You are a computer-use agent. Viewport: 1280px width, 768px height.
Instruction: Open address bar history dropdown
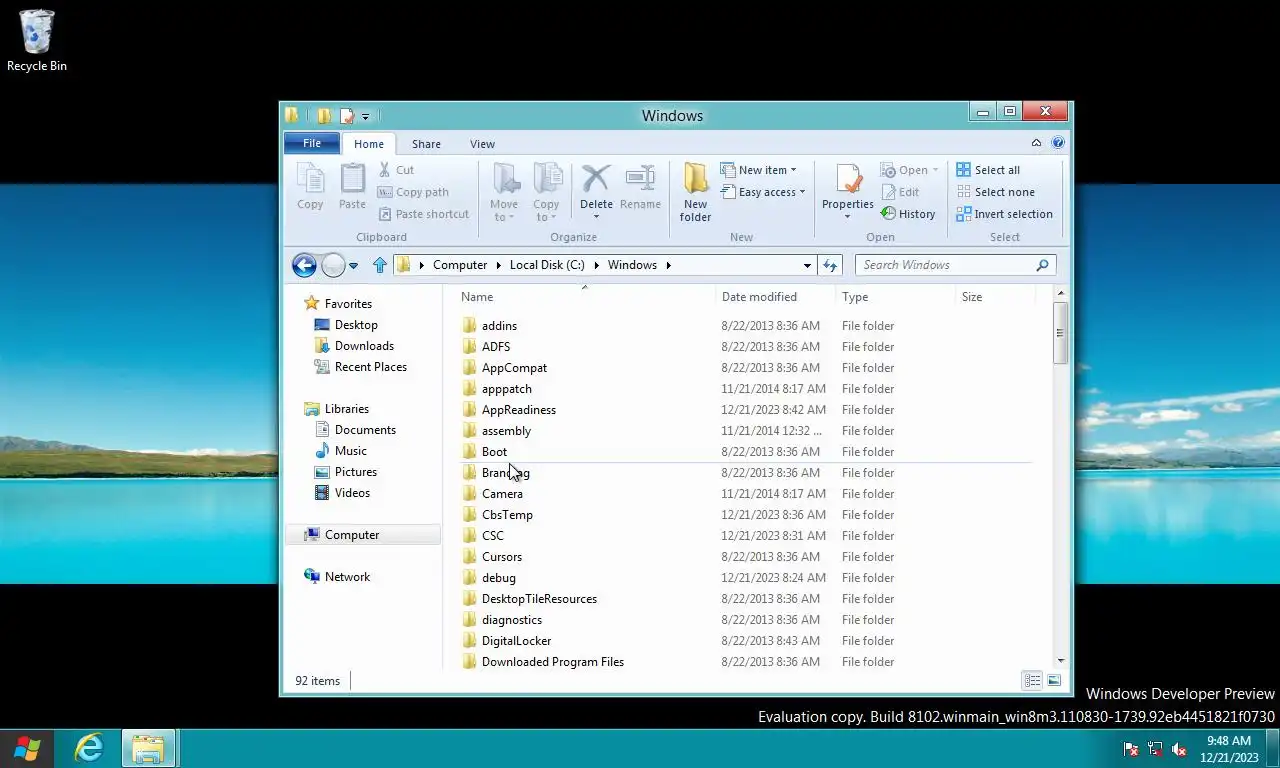click(807, 265)
